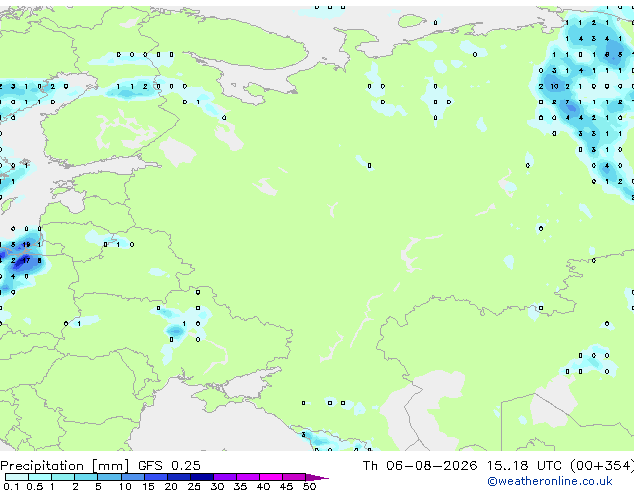This screenshot has width=634, height=490.
Task: Click the legend scale label '40'
Action: 264,486
